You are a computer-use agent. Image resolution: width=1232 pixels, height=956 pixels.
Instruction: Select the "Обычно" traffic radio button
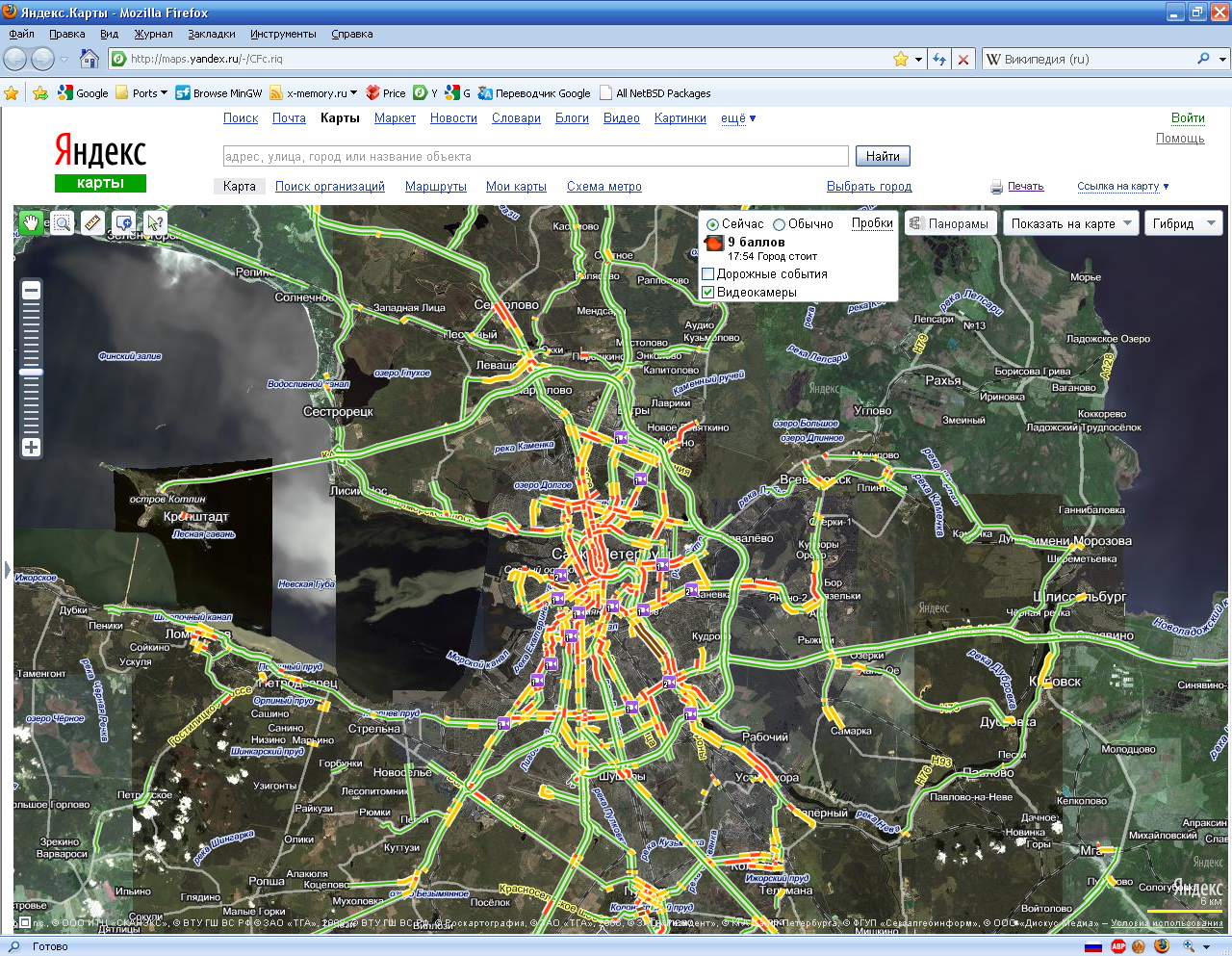coord(779,224)
